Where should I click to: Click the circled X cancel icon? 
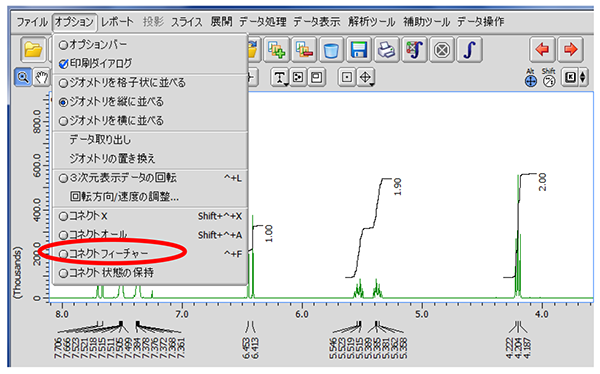[442, 50]
